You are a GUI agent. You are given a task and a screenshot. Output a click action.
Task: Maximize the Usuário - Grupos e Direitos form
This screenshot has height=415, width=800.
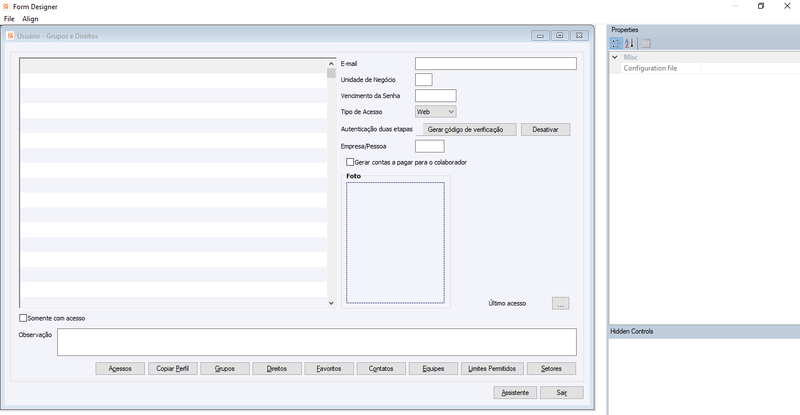560,36
